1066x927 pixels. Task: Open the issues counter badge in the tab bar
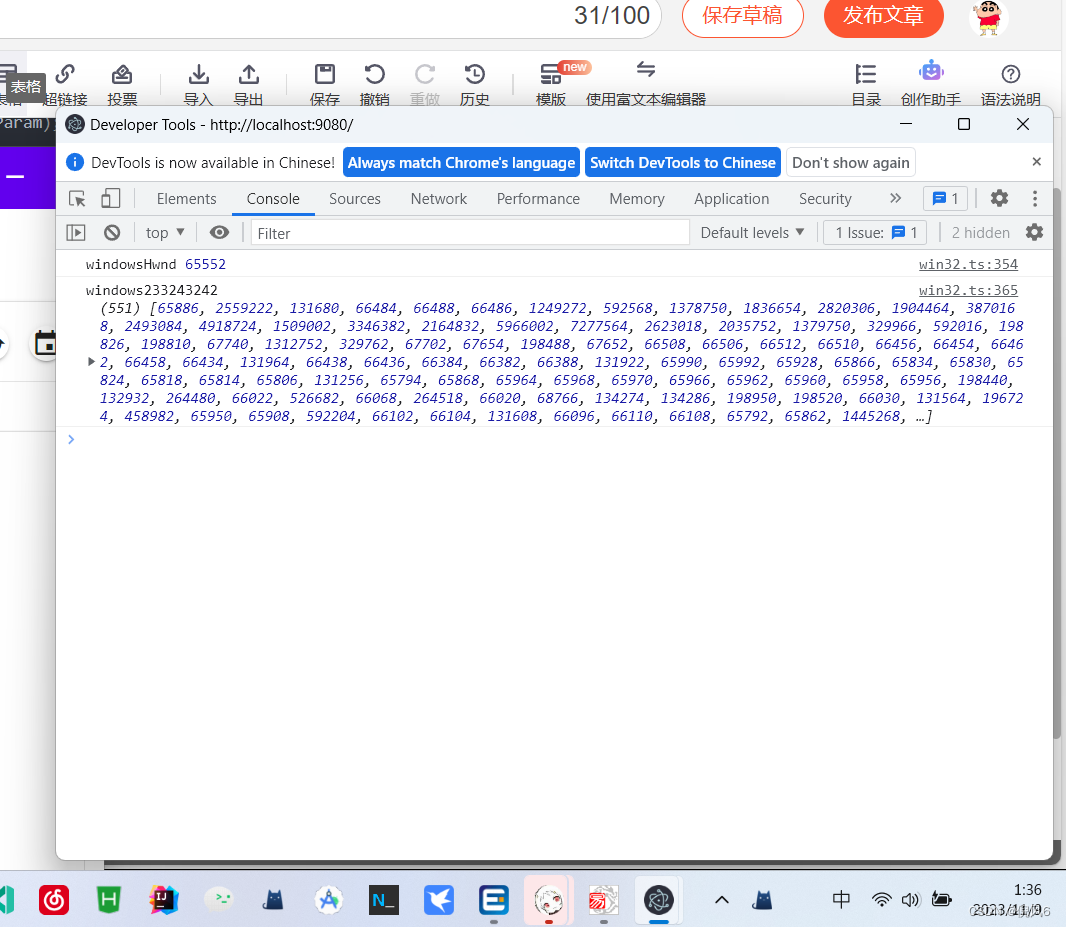(945, 198)
